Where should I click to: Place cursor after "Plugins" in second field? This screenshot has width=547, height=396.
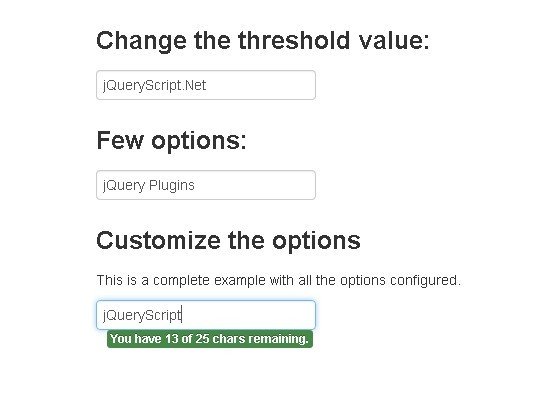click(195, 185)
